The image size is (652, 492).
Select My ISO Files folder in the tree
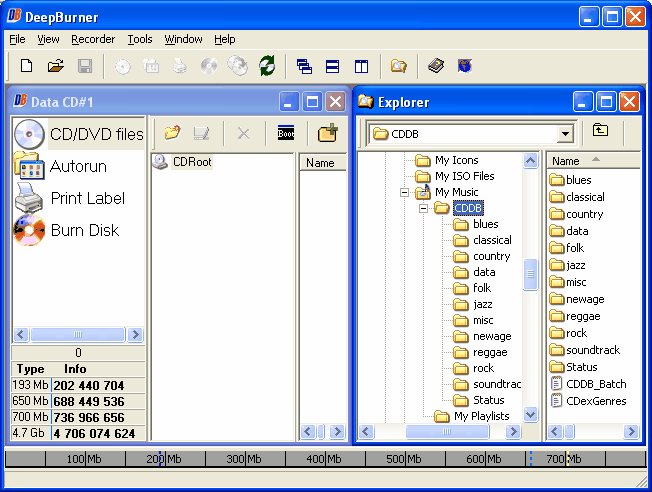pyautogui.click(x=465, y=176)
